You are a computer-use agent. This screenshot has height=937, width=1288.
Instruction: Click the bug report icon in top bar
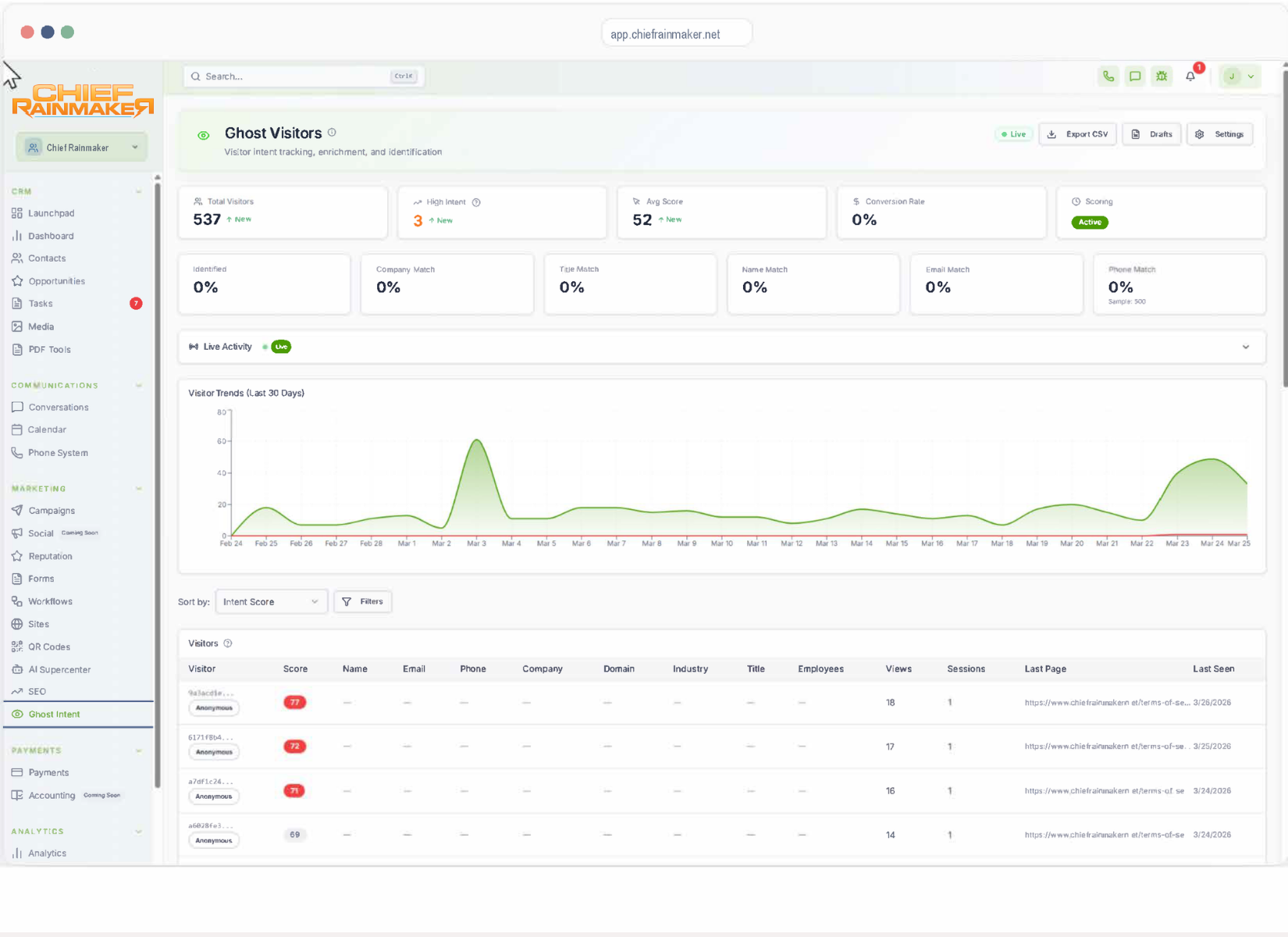pyautogui.click(x=1162, y=77)
